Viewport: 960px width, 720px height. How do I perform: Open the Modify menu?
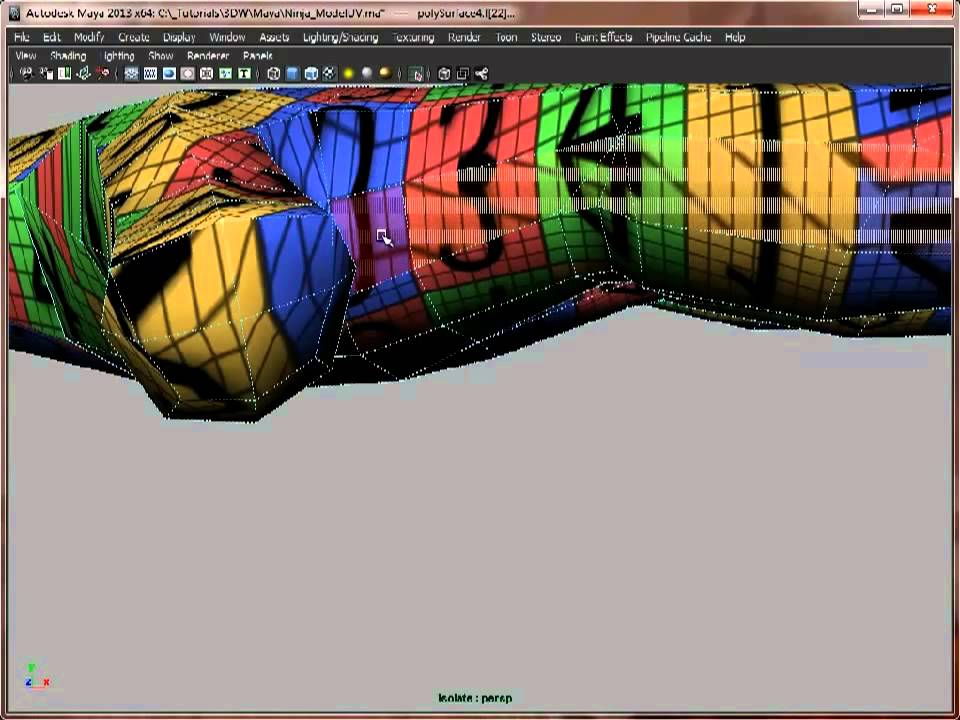(x=89, y=37)
